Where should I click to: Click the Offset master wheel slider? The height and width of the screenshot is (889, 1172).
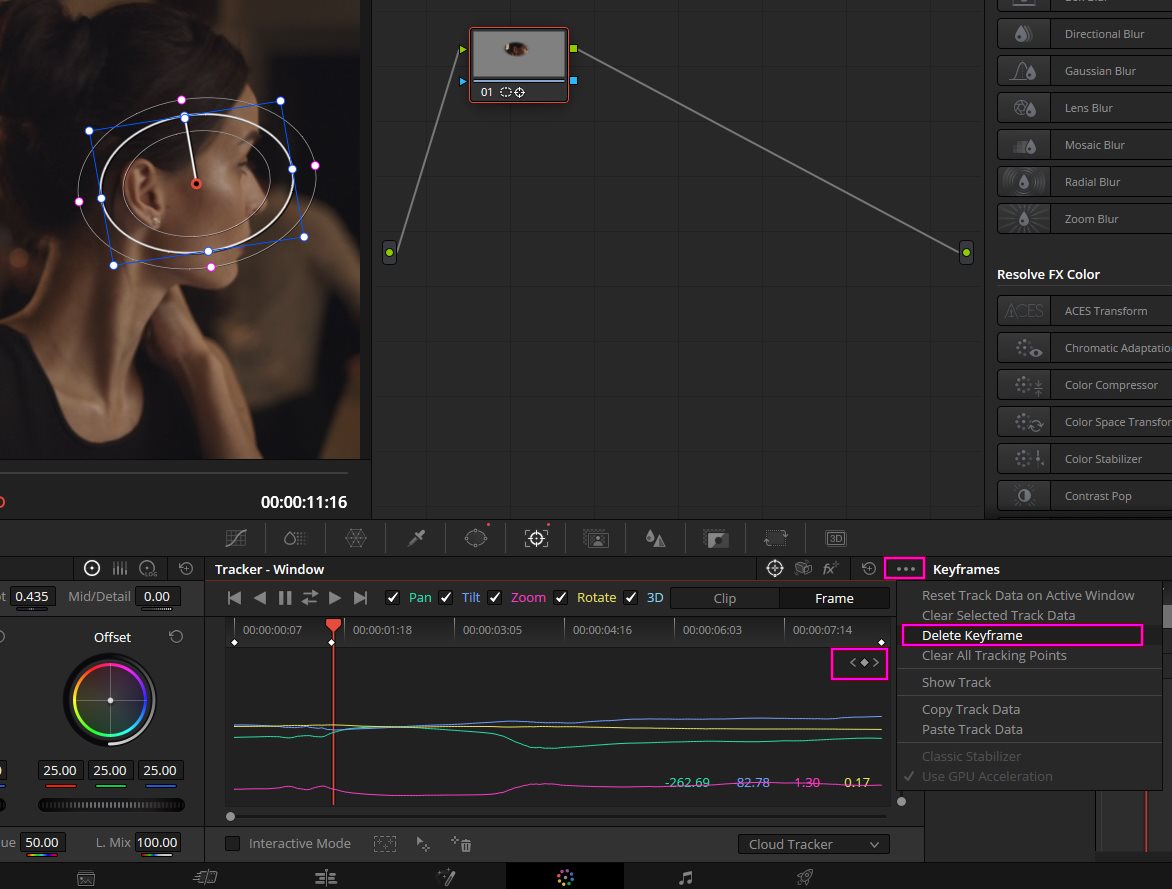(111, 805)
